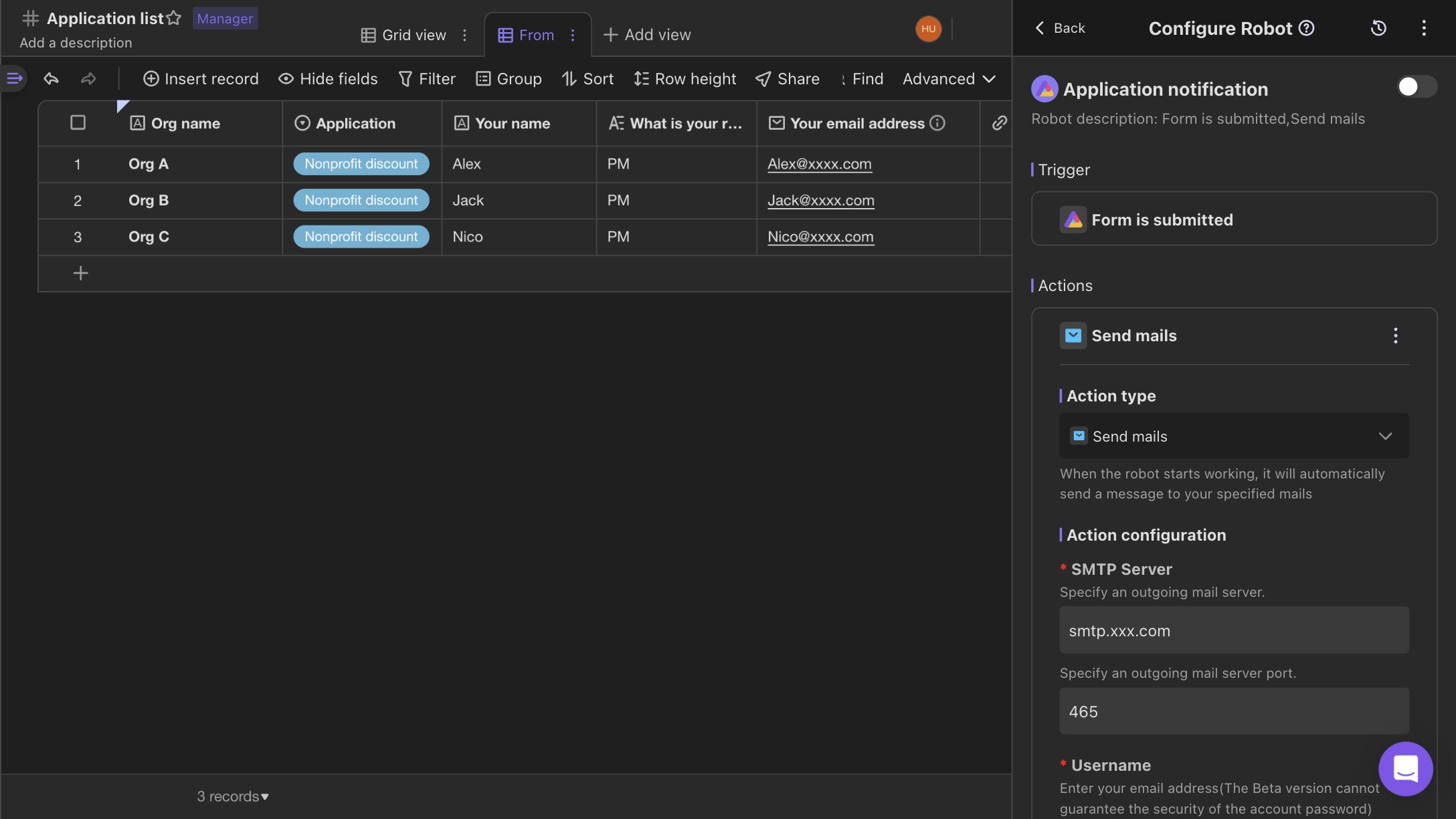Click Configure Robot help question icon
This screenshot has width=1456, height=819.
pos(1306,28)
